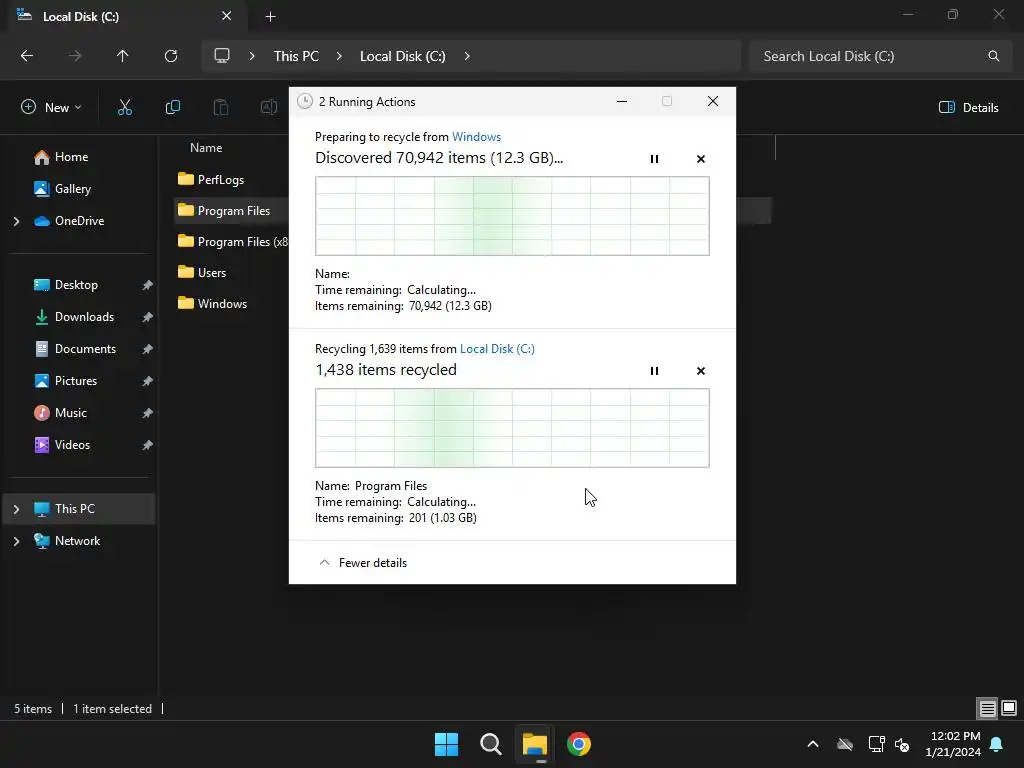The height and width of the screenshot is (768, 1024).
Task: Open the Pictures quick access folder
Action: 65,381
